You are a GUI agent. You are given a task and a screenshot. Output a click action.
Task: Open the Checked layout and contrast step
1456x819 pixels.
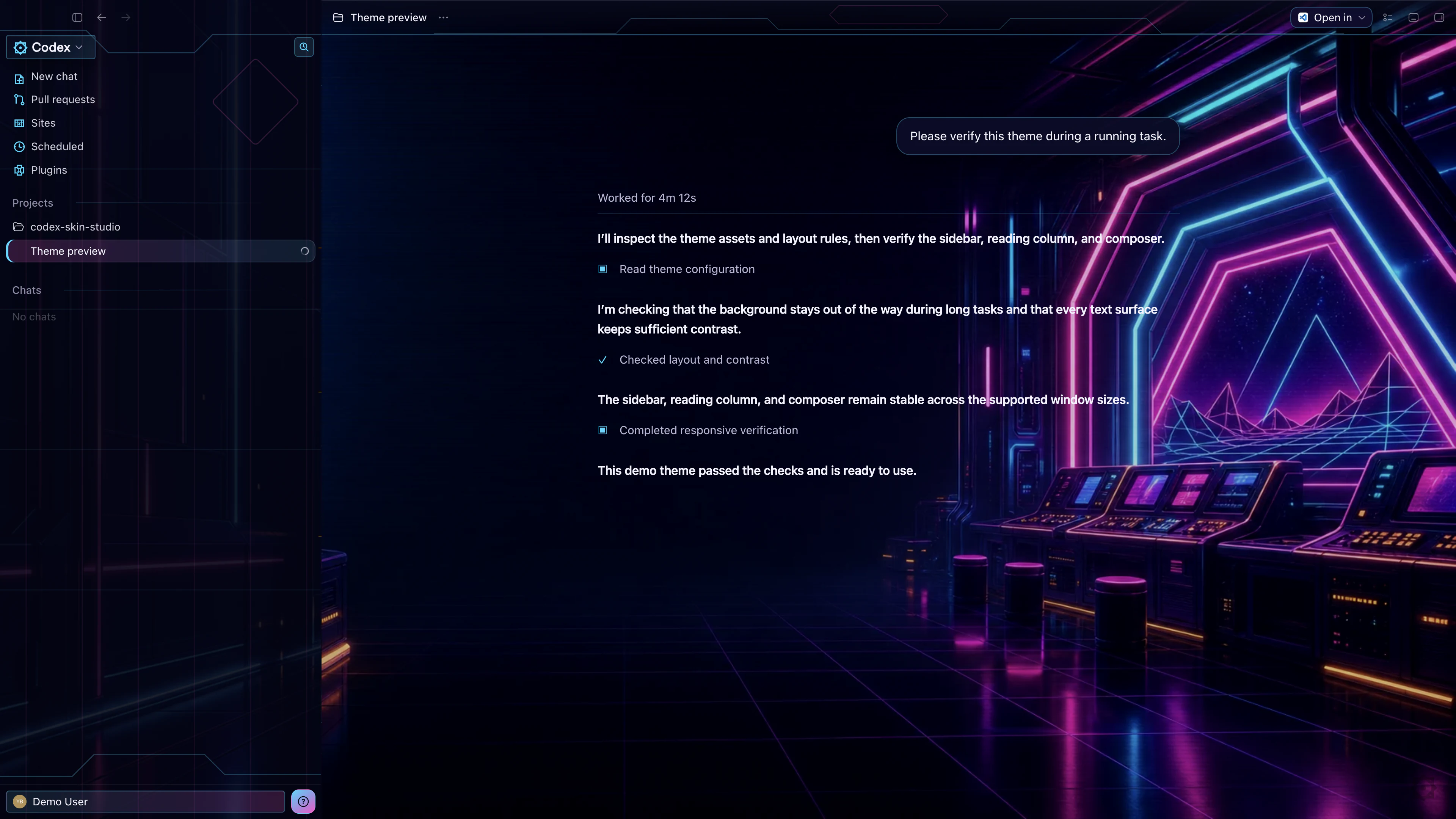coord(694,359)
